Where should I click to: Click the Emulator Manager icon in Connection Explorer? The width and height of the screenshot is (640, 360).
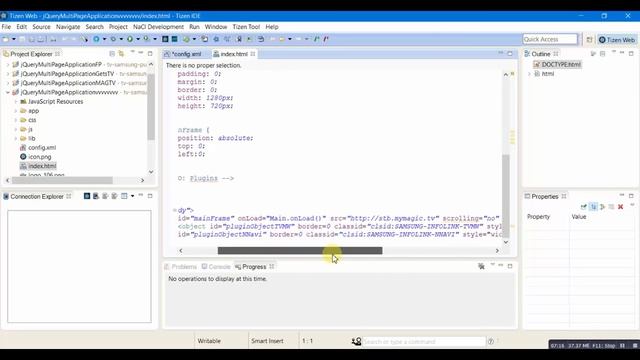click(87, 196)
